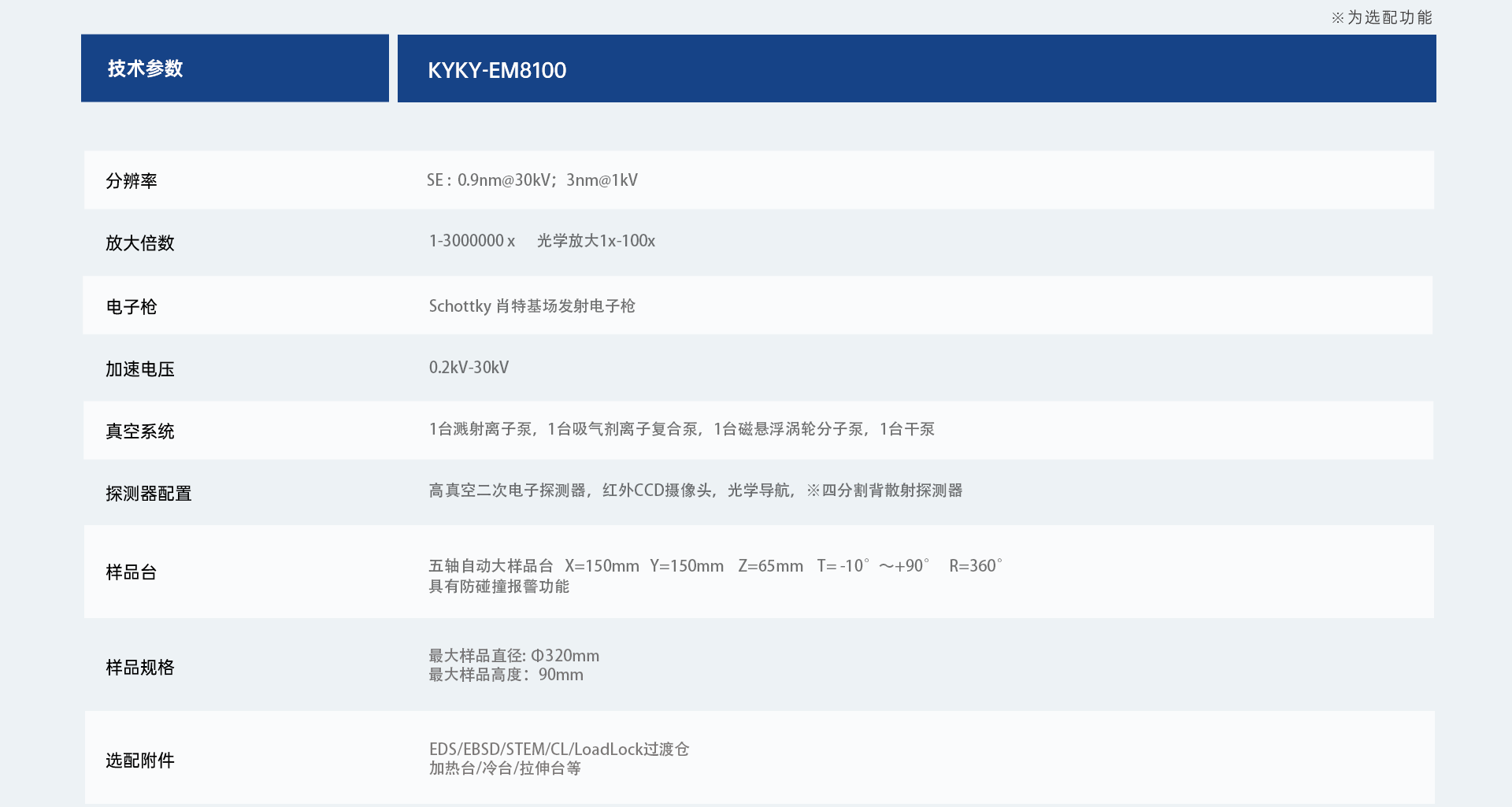Image resolution: width=1512 pixels, height=807 pixels.
Task: Click the 最大样品直径: Φ320mm line
Action: [x=513, y=656]
